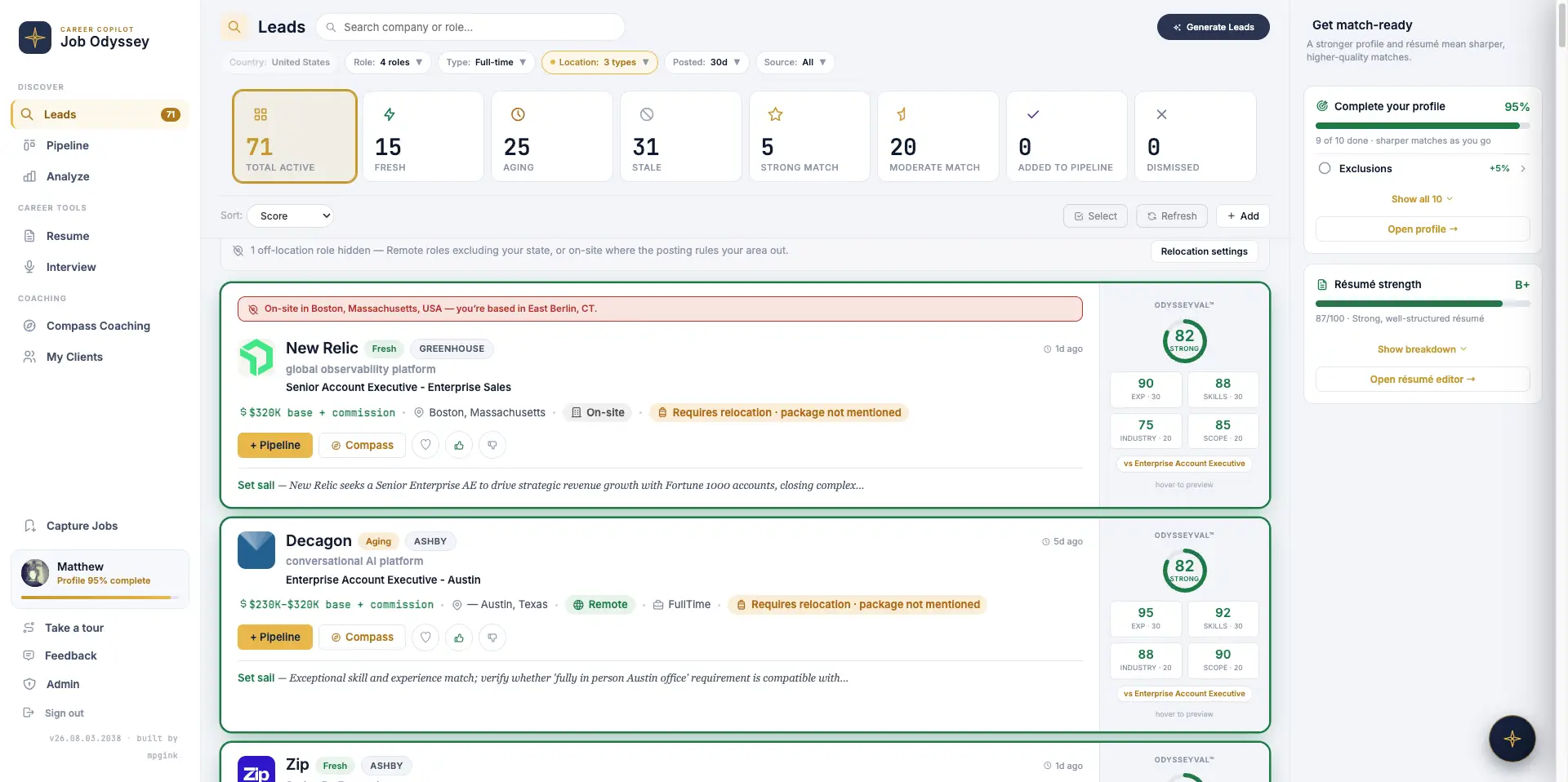1568x782 pixels.
Task: Click the magnifier icon beside Leads heading
Action: point(234,27)
